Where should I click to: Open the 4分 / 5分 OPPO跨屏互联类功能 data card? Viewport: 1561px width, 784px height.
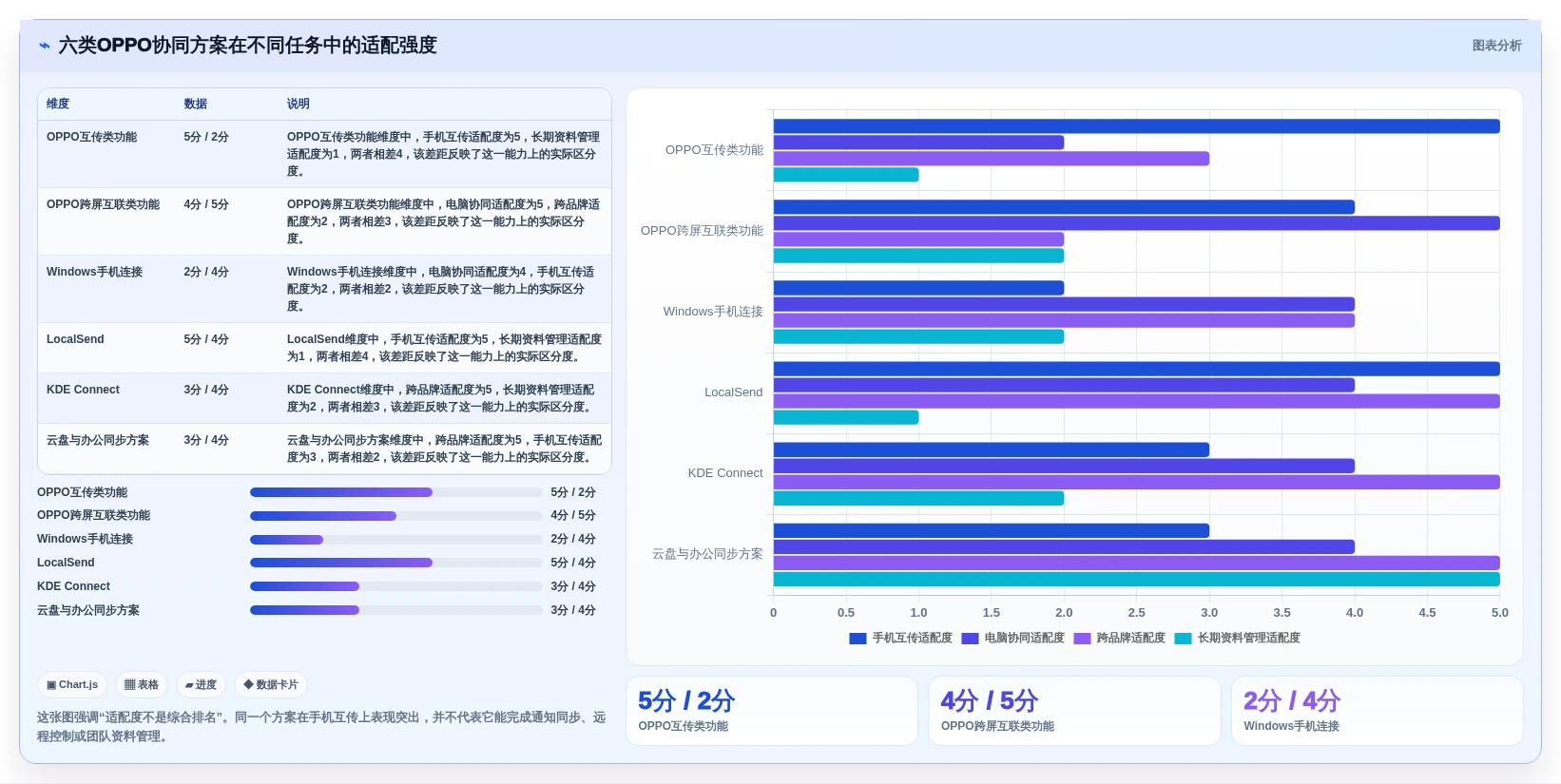1074,711
